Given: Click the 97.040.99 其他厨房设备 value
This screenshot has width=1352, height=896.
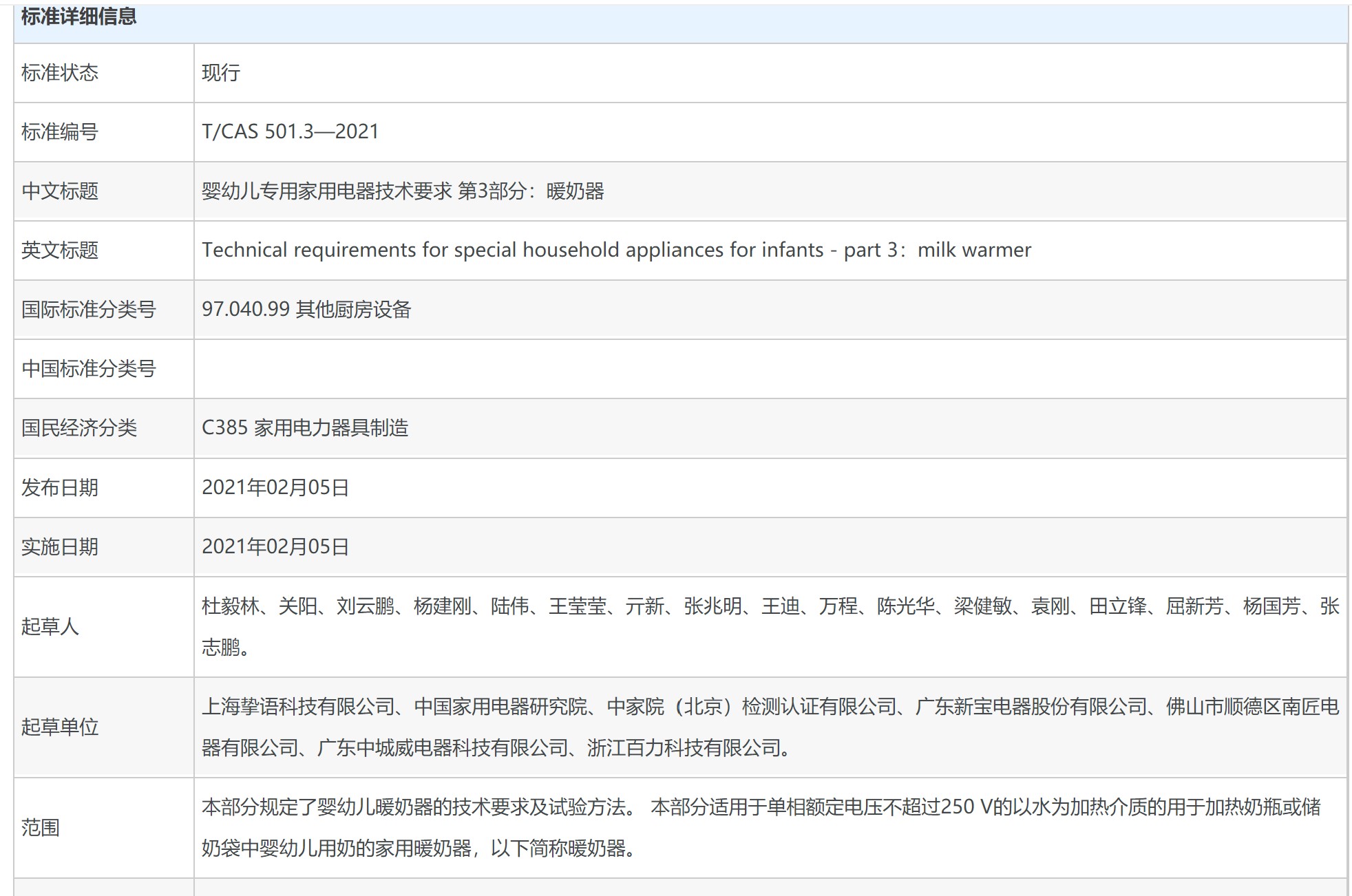Looking at the screenshot, I should click(x=306, y=310).
